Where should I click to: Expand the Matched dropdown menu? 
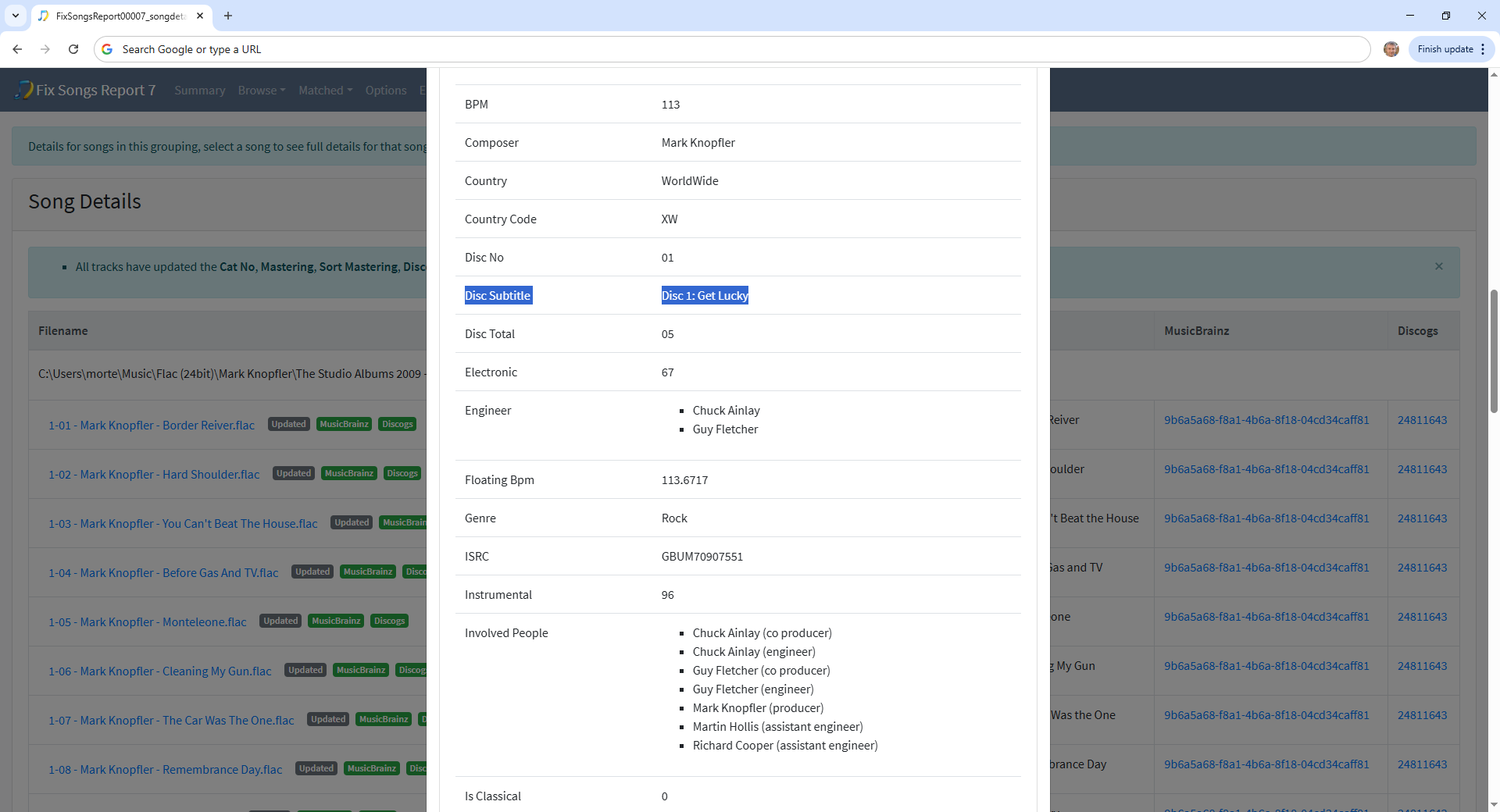(x=325, y=91)
